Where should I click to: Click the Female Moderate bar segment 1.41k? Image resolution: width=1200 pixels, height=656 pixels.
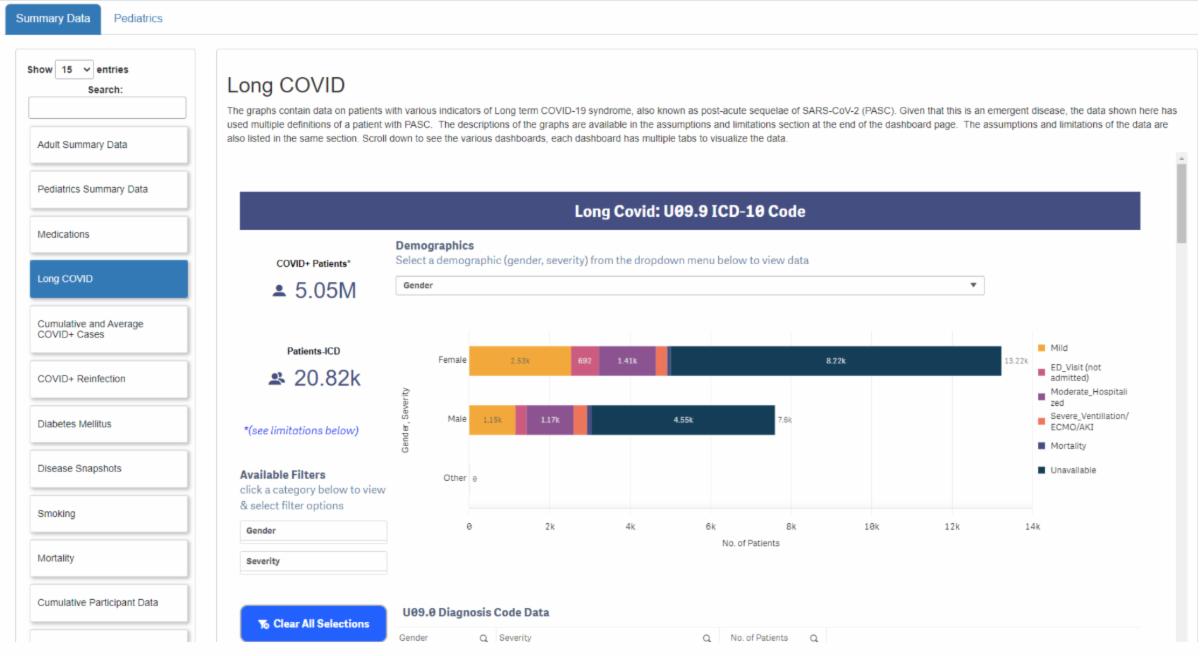[x=628, y=360]
